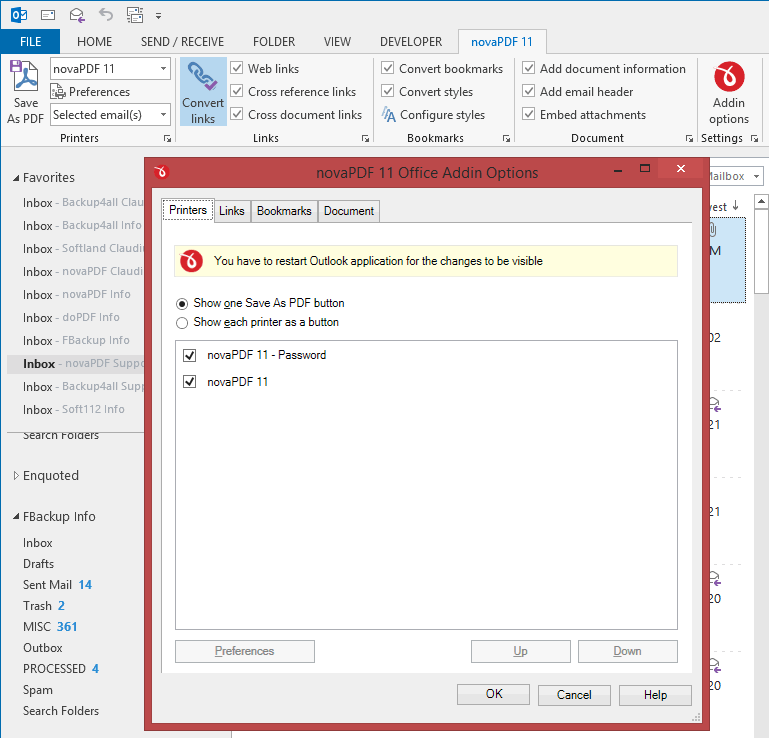Click the Convert links ribbon button
This screenshot has height=738, width=769.
point(203,92)
